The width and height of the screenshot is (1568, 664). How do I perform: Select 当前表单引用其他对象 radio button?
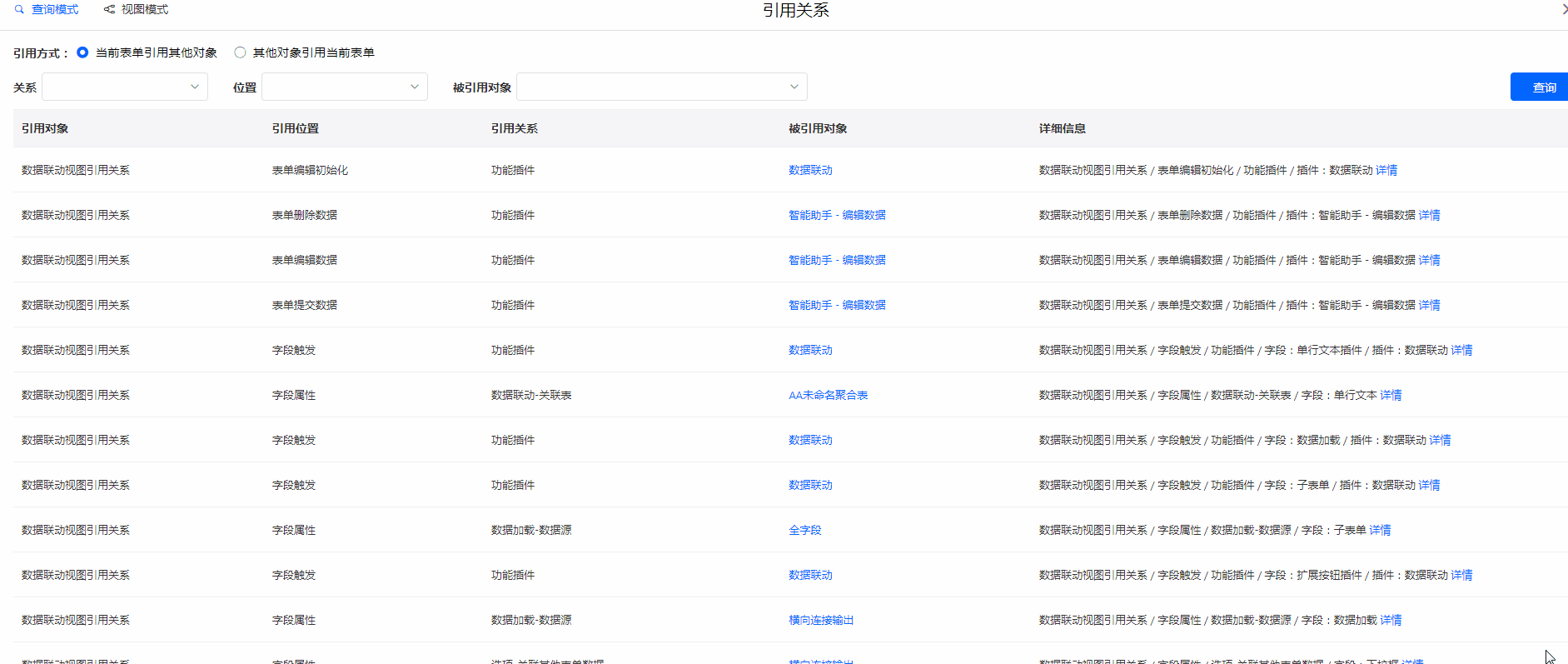point(82,52)
